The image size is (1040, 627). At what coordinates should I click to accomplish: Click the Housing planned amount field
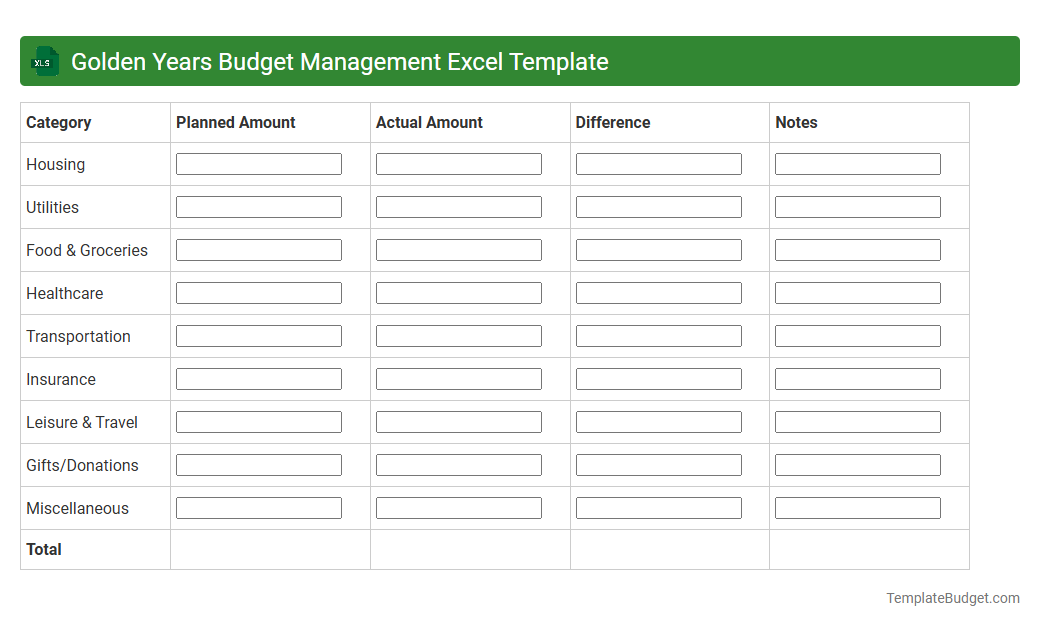tap(258, 163)
